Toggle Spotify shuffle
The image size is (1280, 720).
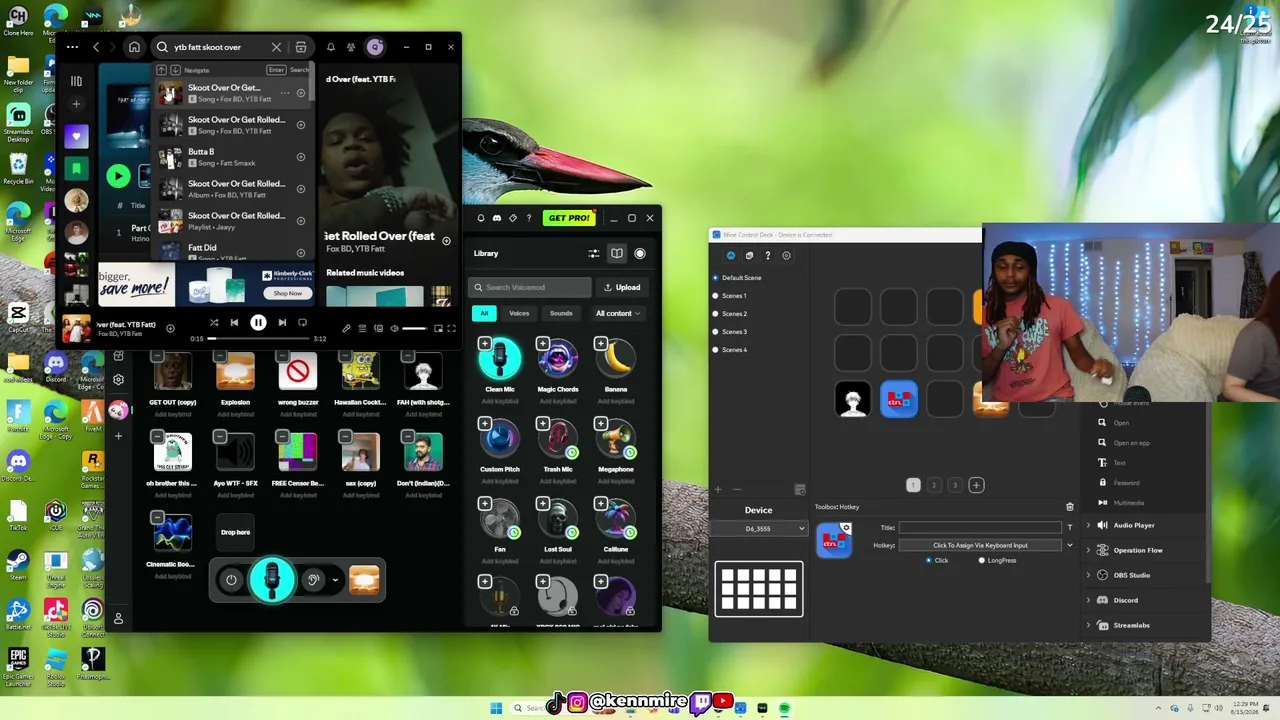tap(214, 322)
